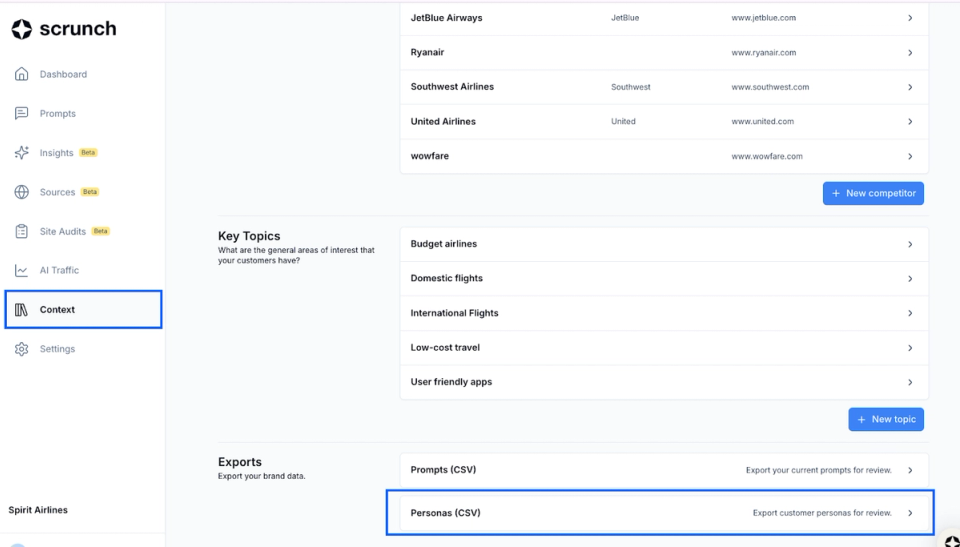Export Prompts (CSV) row
Viewport: 960px width, 547px height.
(x=664, y=470)
